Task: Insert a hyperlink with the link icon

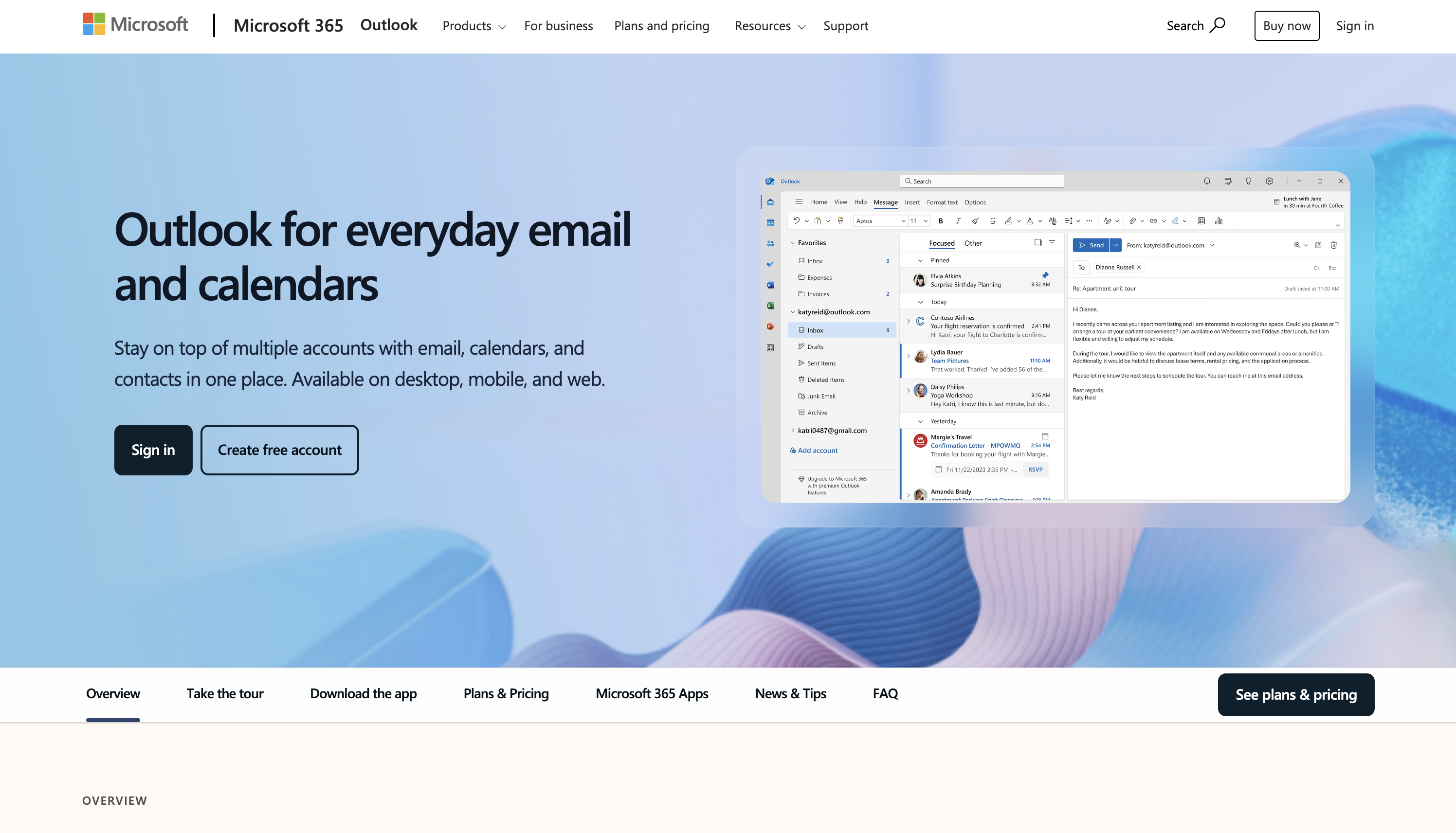Action: [1153, 221]
